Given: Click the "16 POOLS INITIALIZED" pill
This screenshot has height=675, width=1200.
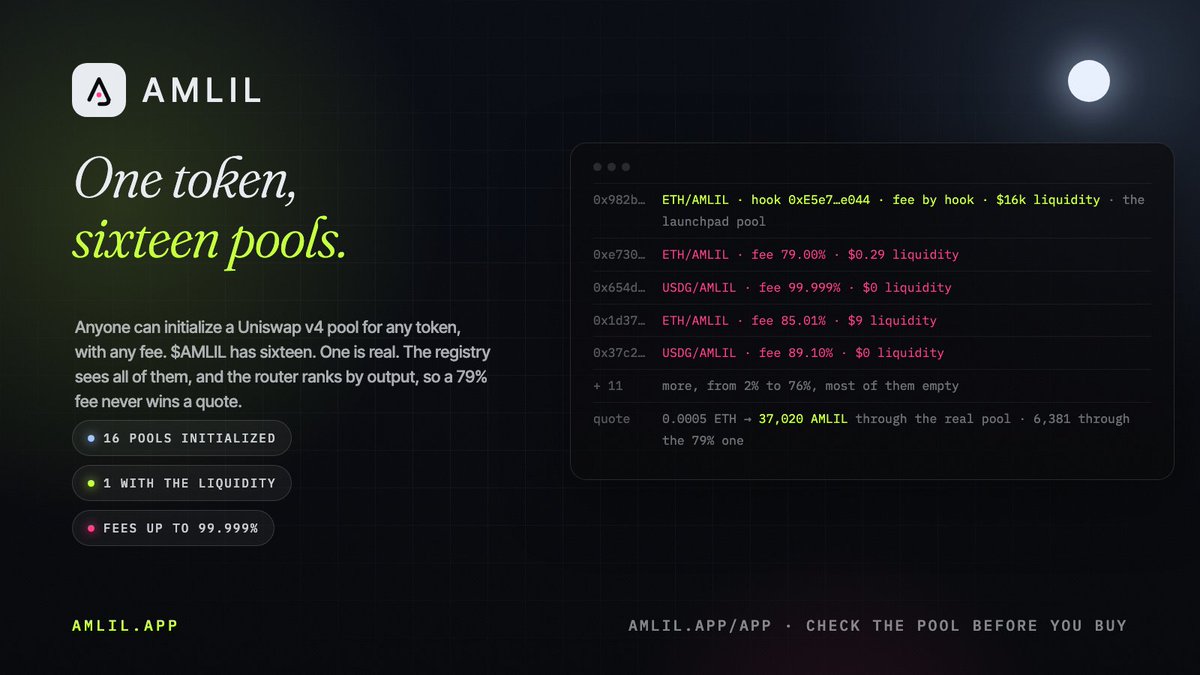Looking at the screenshot, I should tap(182, 438).
